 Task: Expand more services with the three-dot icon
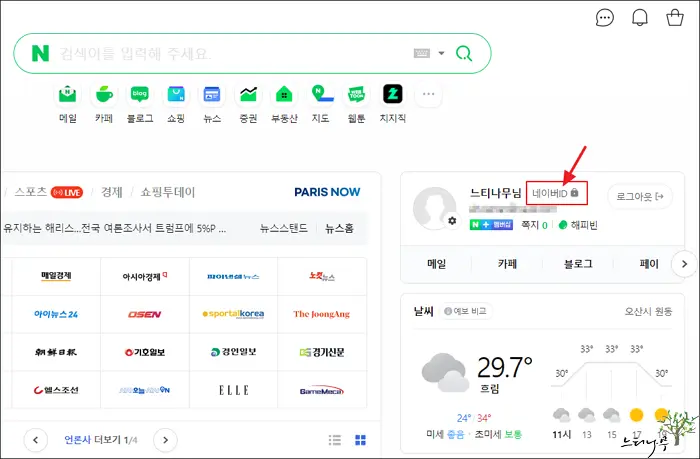click(x=428, y=94)
